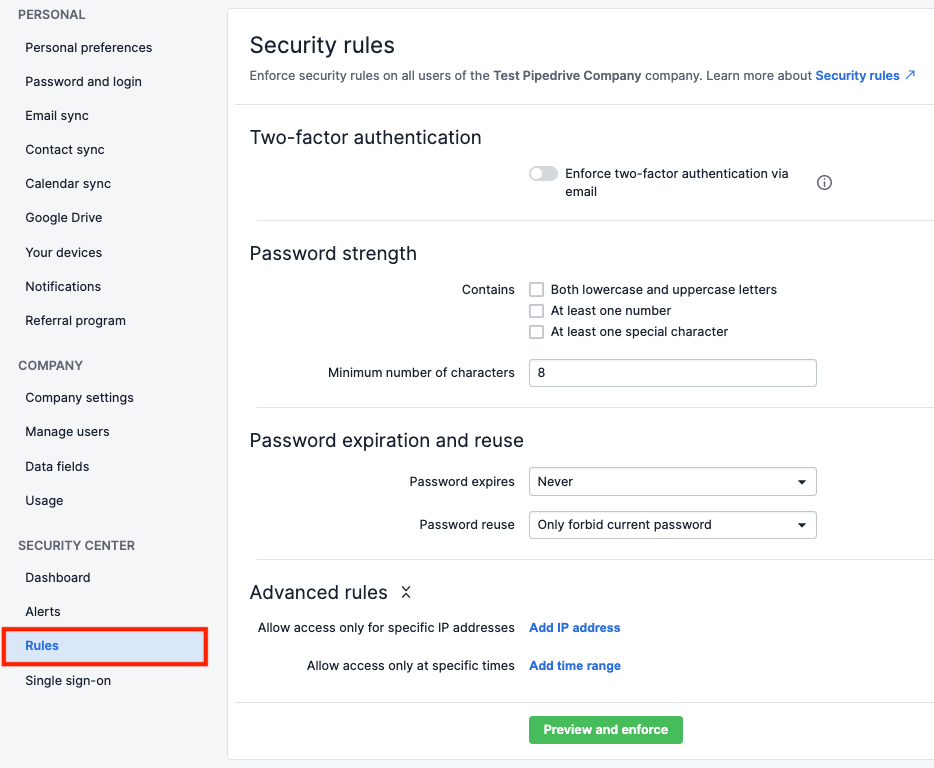Viewport: 934px width, 768px height.
Task: Navigate to Company settings
Action: pyautogui.click(x=79, y=398)
